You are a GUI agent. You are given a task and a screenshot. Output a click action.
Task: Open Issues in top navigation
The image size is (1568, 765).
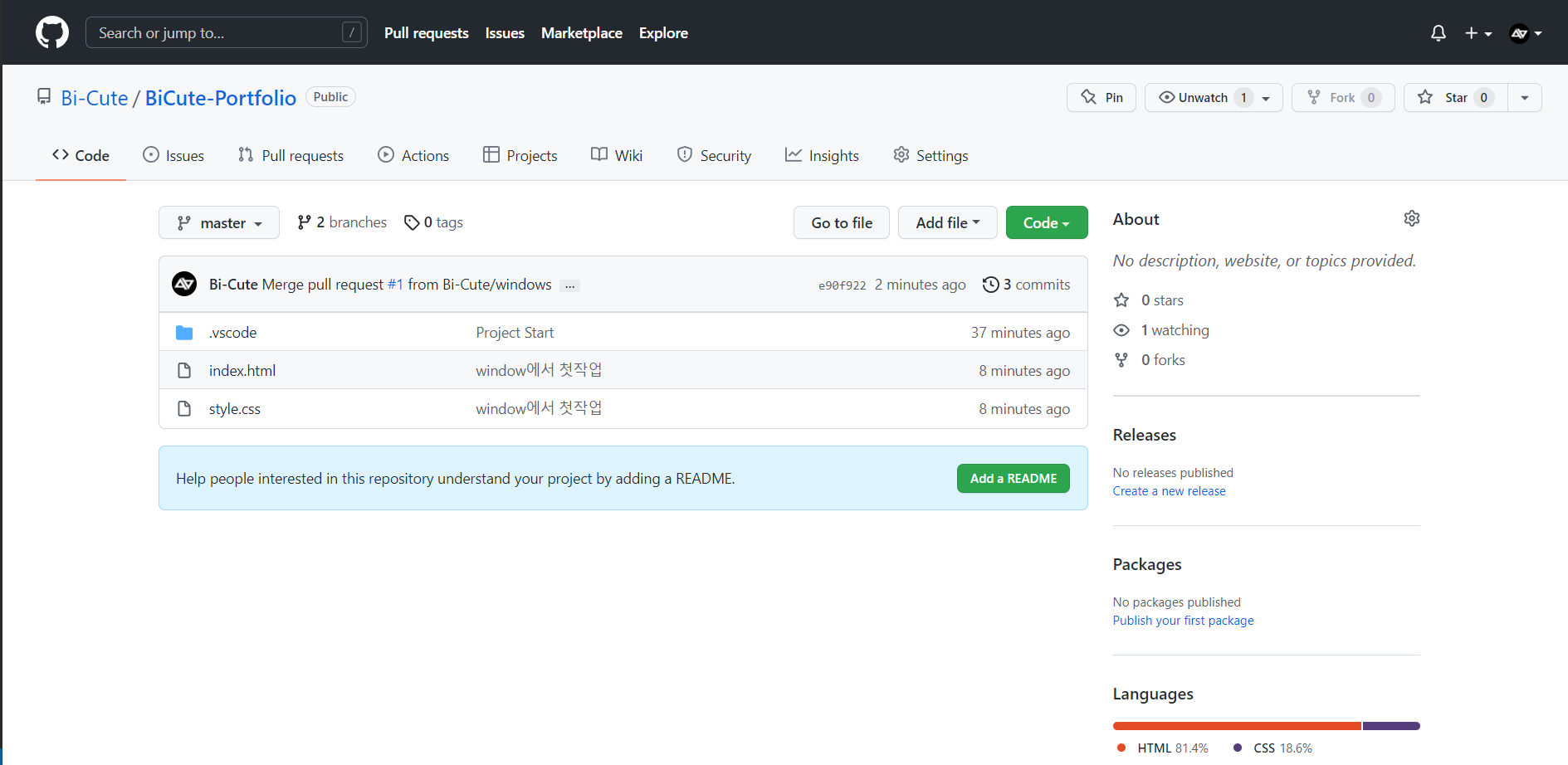coord(505,33)
